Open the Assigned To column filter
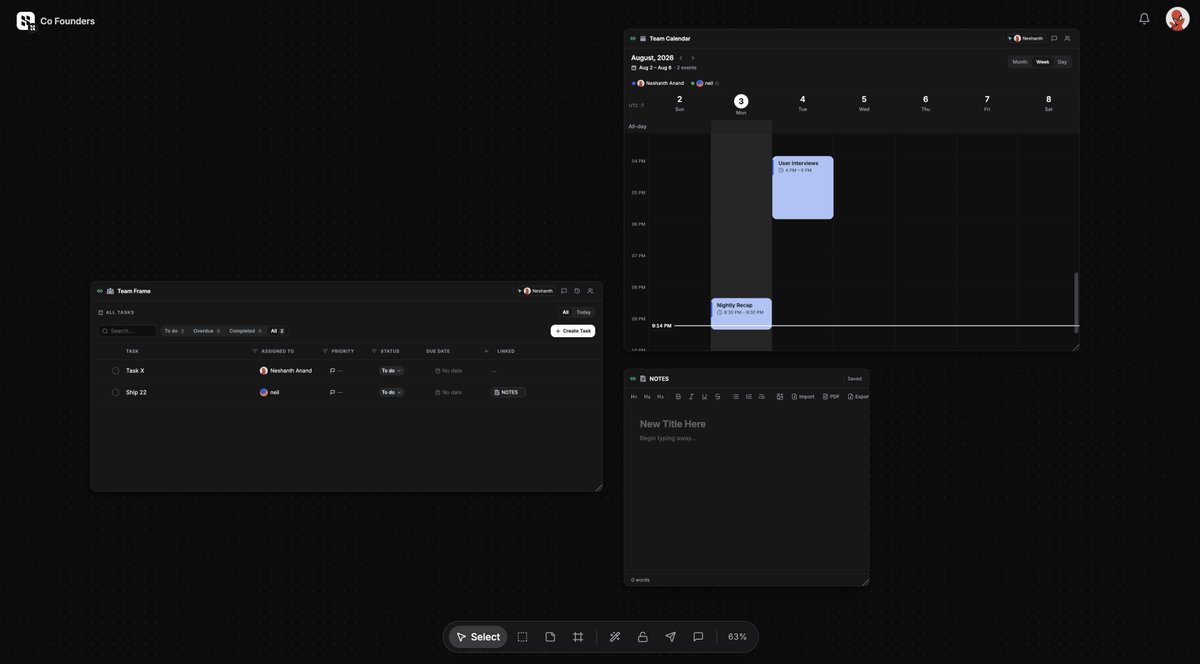Viewport: 1200px width, 664px height. 255,351
